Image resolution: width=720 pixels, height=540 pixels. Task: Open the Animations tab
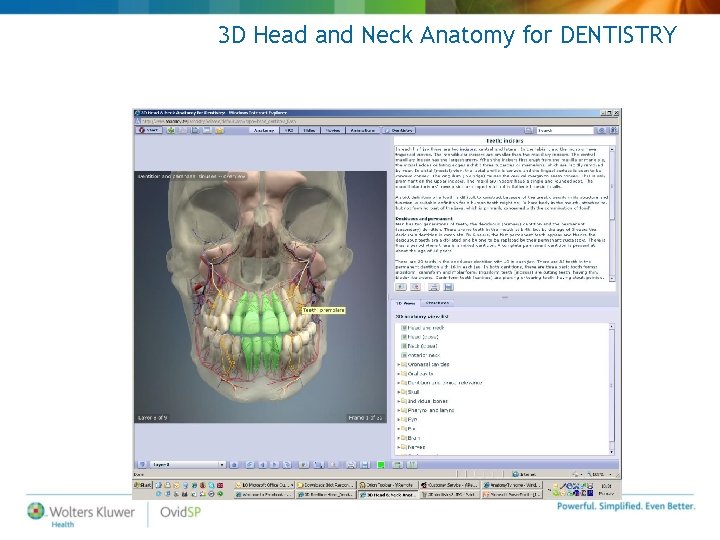coord(362,130)
